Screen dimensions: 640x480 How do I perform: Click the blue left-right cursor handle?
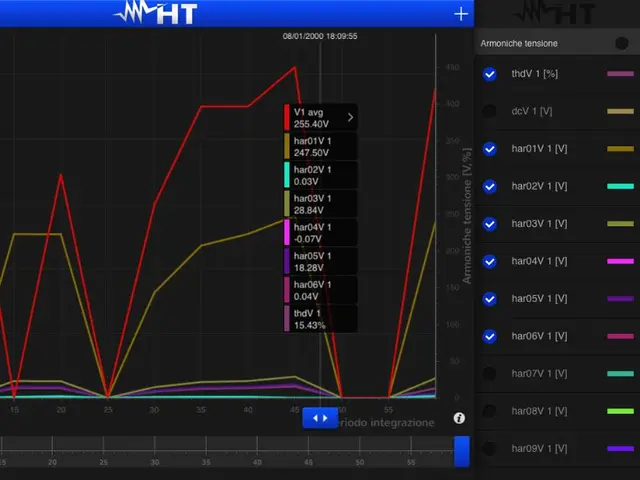tap(320, 418)
